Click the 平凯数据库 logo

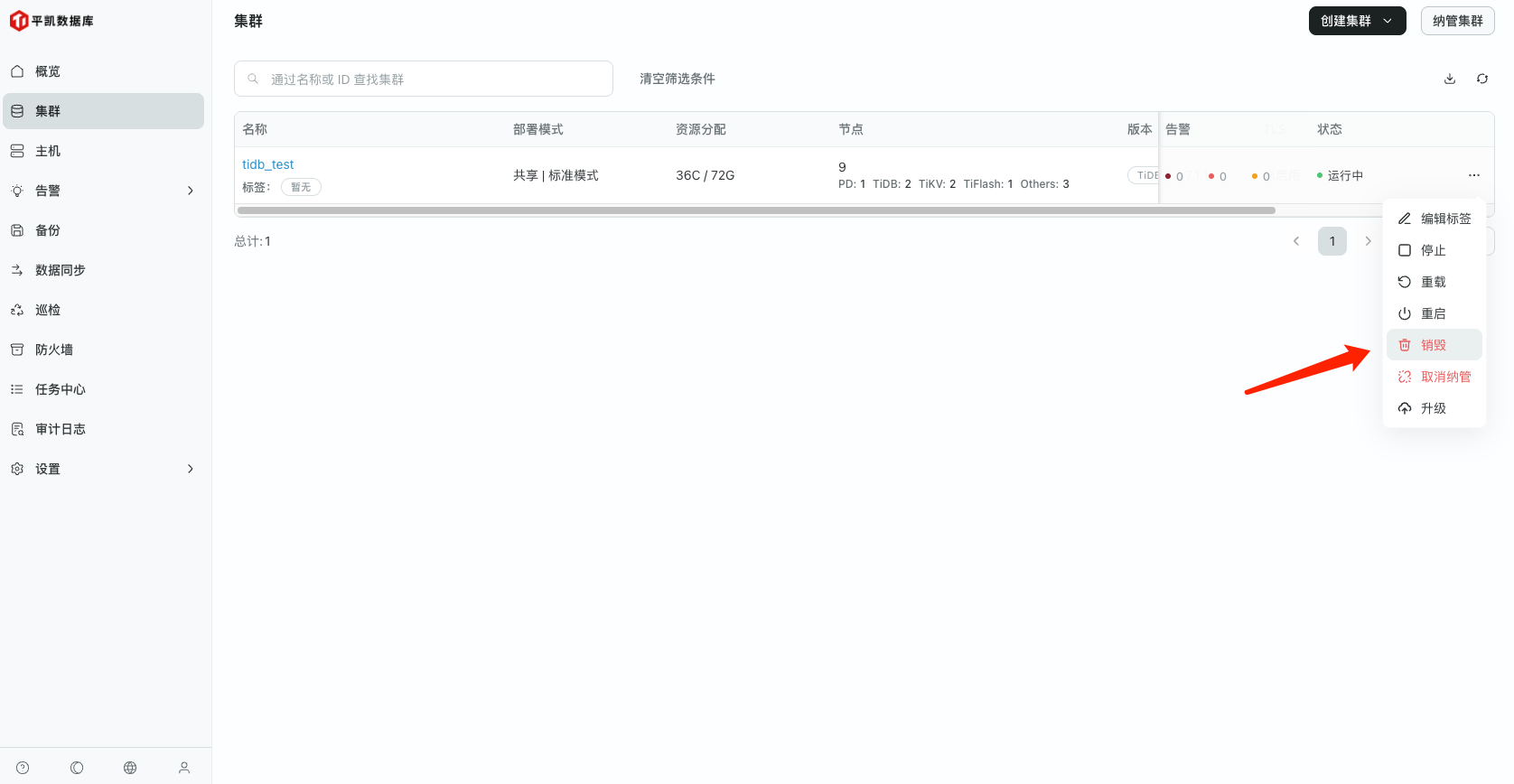[51, 21]
